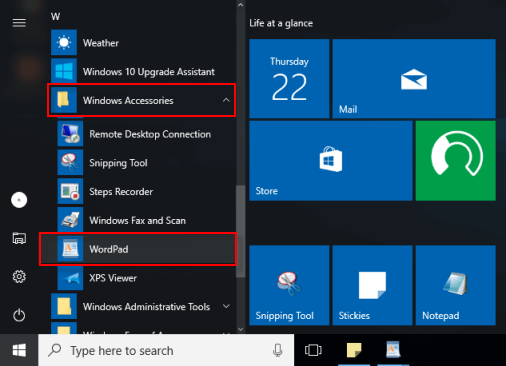506x366 pixels.
Task: Select 'Steps Recorder' label
Action: tap(121, 192)
